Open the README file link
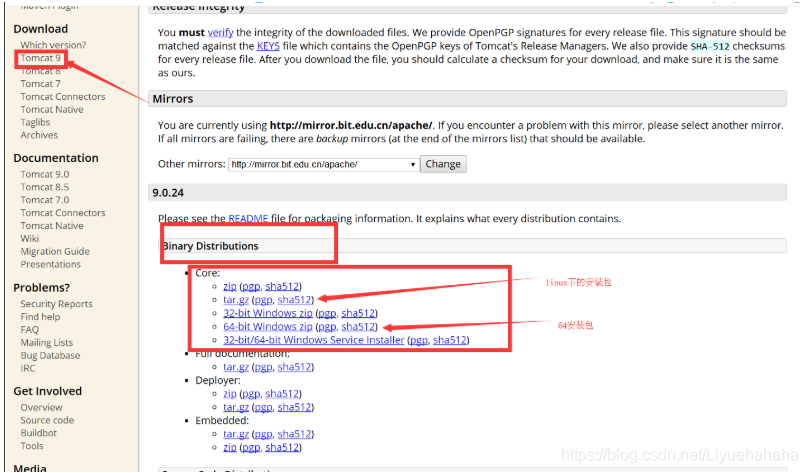 click(248, 218)
